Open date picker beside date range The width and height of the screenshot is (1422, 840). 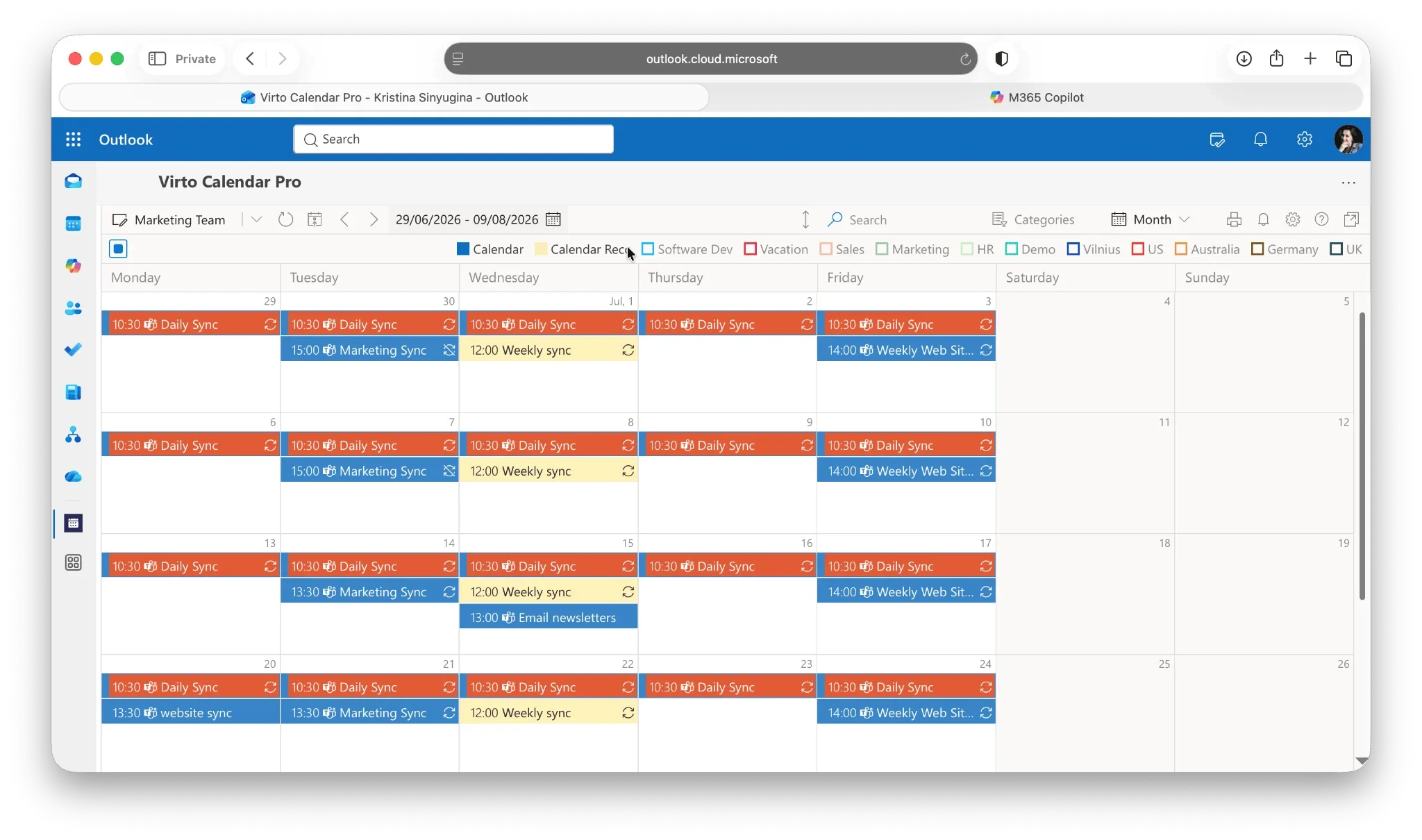coord(553,219)
